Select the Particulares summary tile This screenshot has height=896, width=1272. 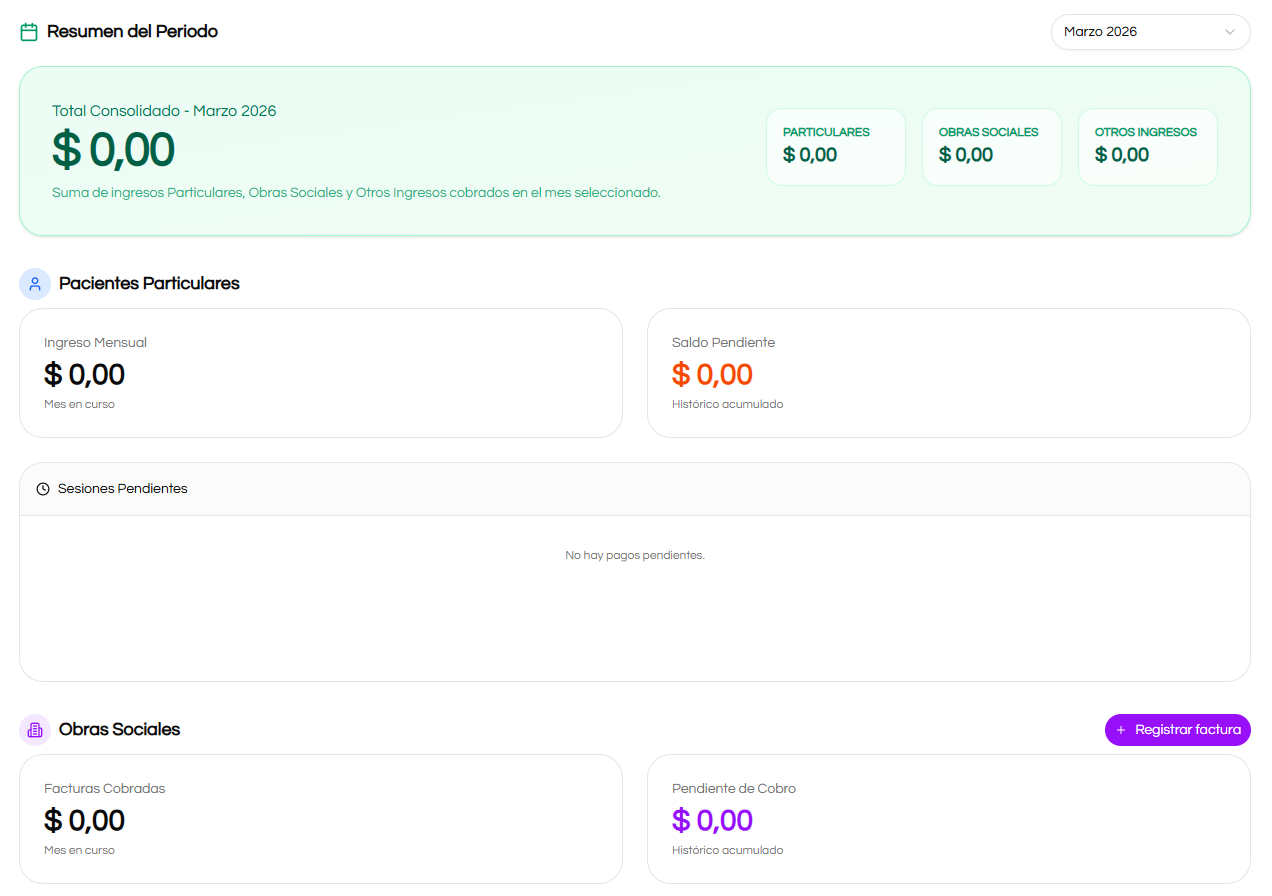click(x=835, y=147)
